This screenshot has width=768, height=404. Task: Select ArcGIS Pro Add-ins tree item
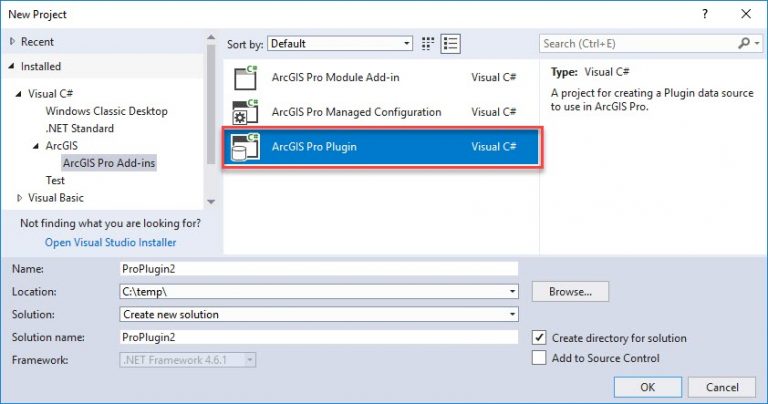tap(109, 162)
